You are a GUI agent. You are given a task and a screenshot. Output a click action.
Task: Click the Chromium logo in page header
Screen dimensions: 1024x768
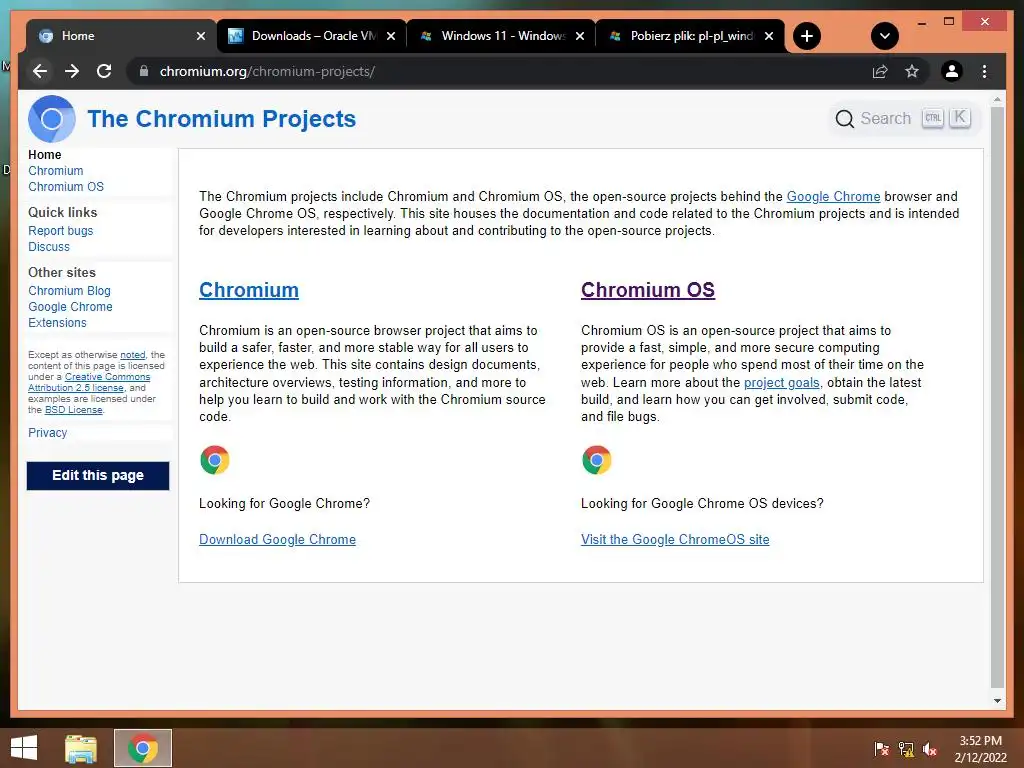tap(52, 119)
